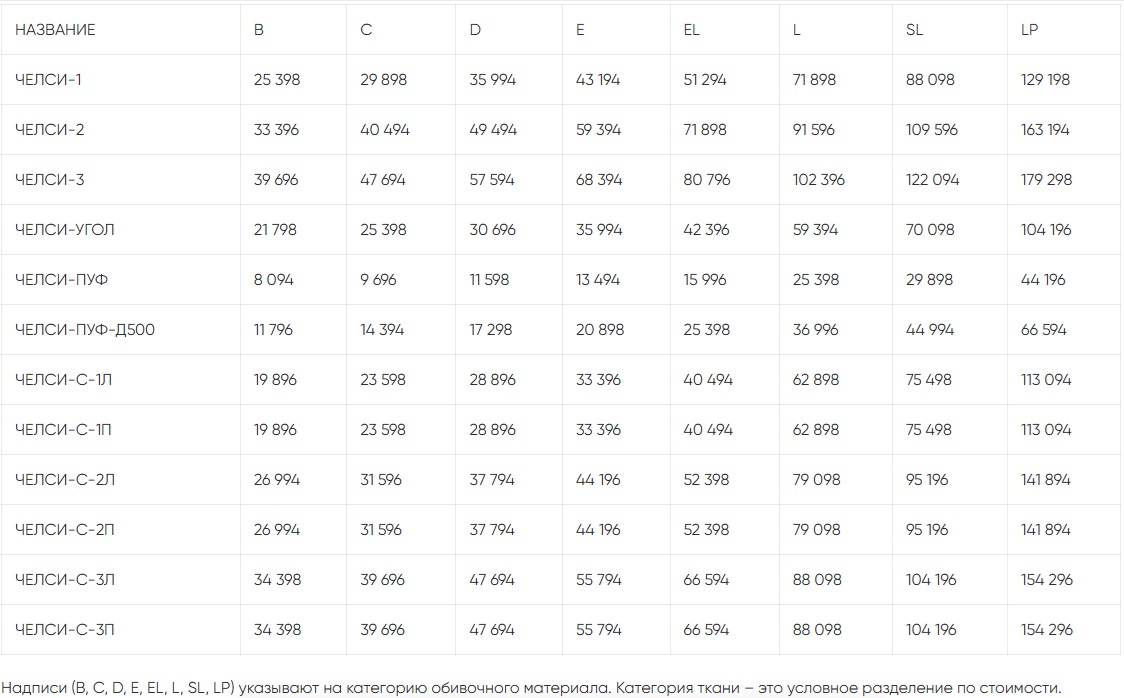Viewport: 1124px width, 698px height.
Task: Select the ЧЕЛСИ-1 row name
Action: click(49, 80)
